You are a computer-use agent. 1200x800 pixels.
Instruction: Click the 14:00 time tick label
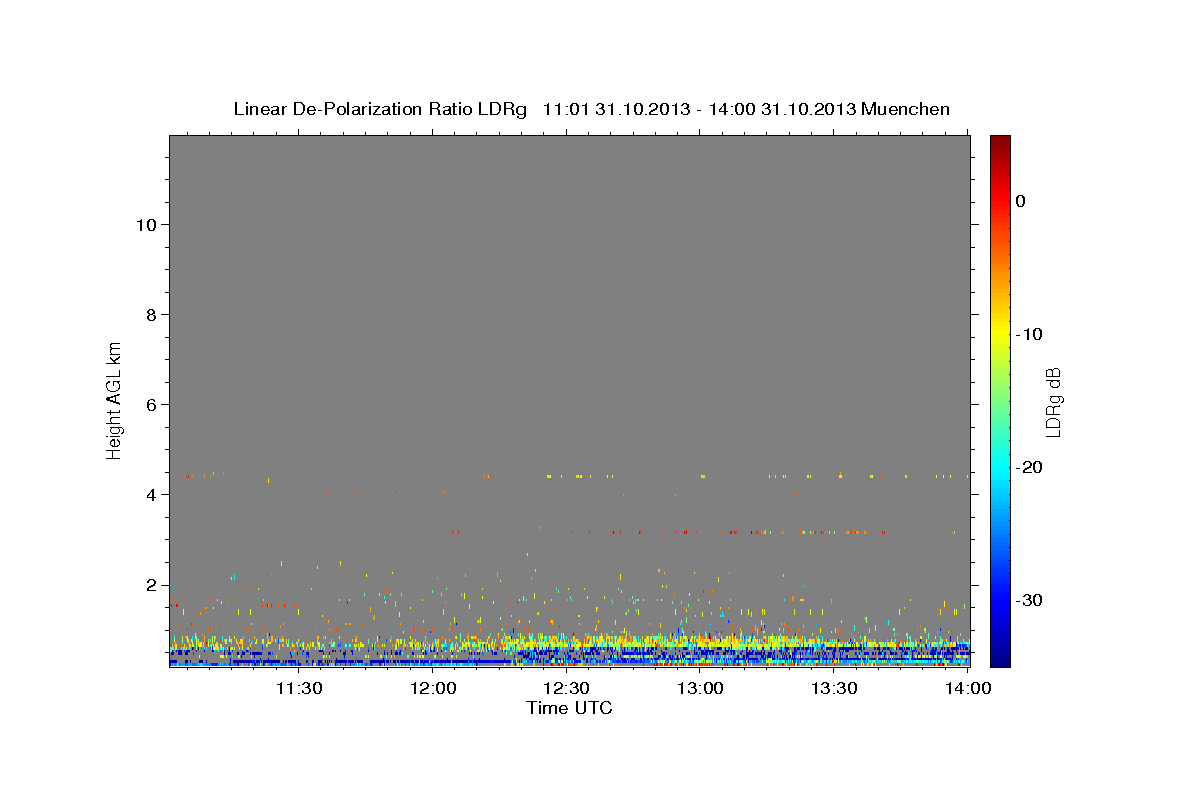pos(968,688)
